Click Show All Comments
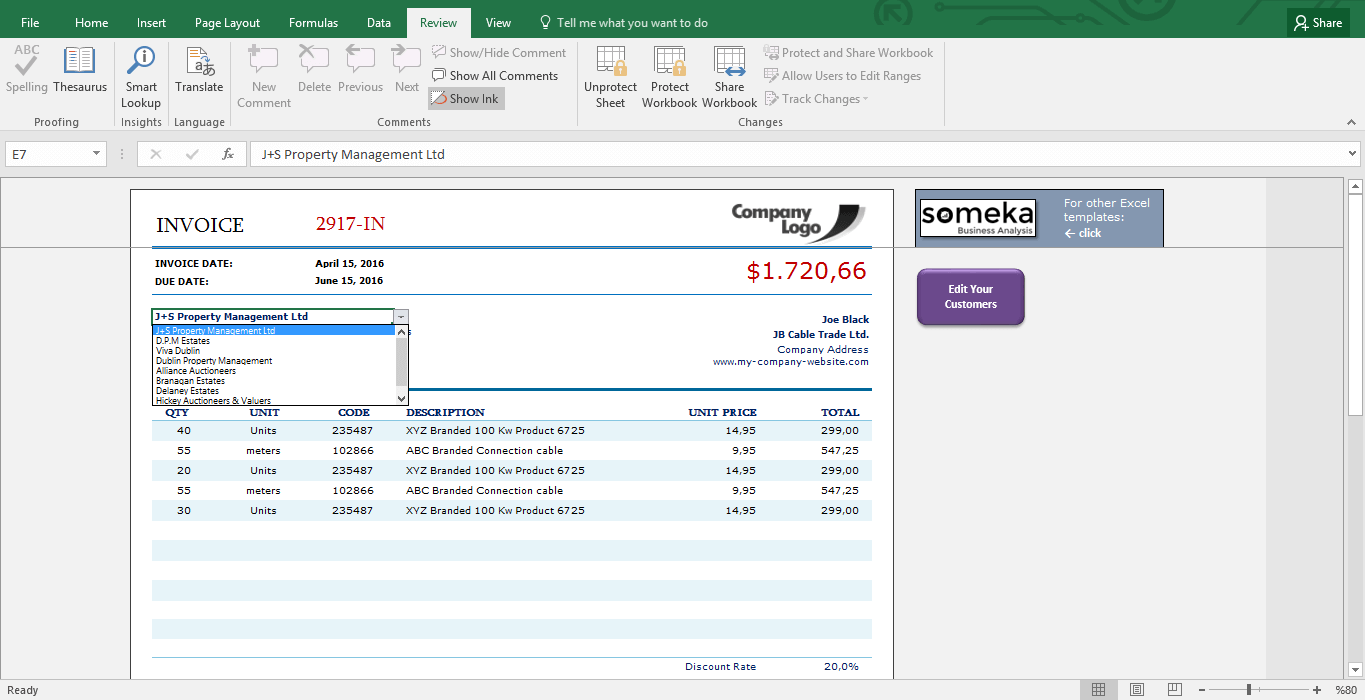This screenshot has height=700, width=1365. pyautogui.click(x=495, y=76)
